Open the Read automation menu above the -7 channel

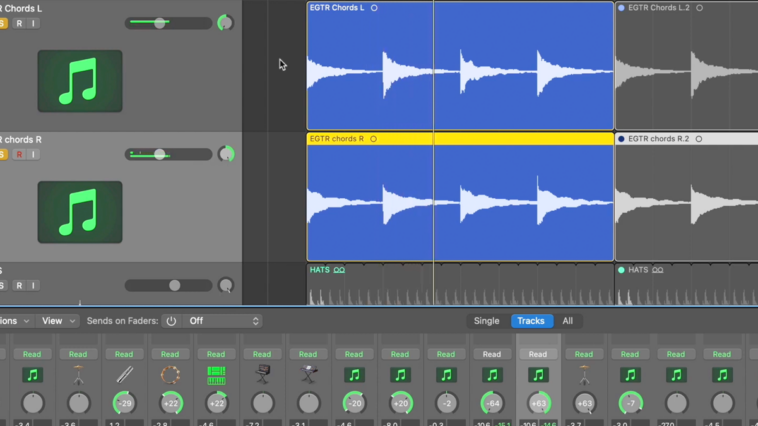pyautogui.click(x=629, y=354)
